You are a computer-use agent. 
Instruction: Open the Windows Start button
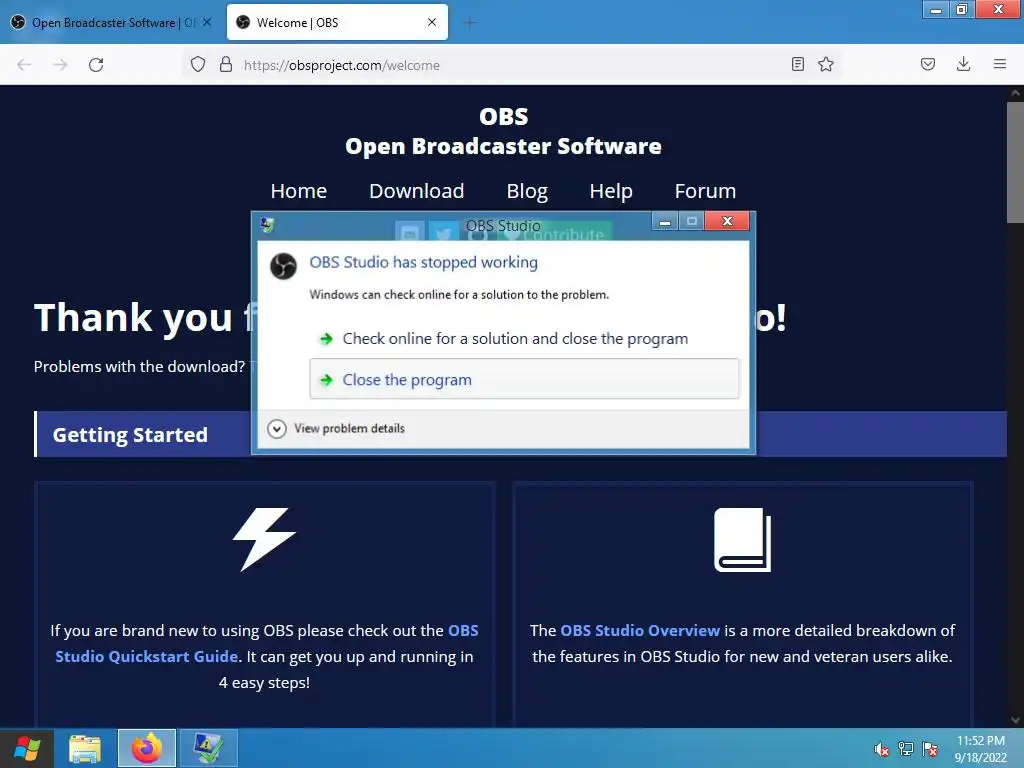tap(27, 748)
